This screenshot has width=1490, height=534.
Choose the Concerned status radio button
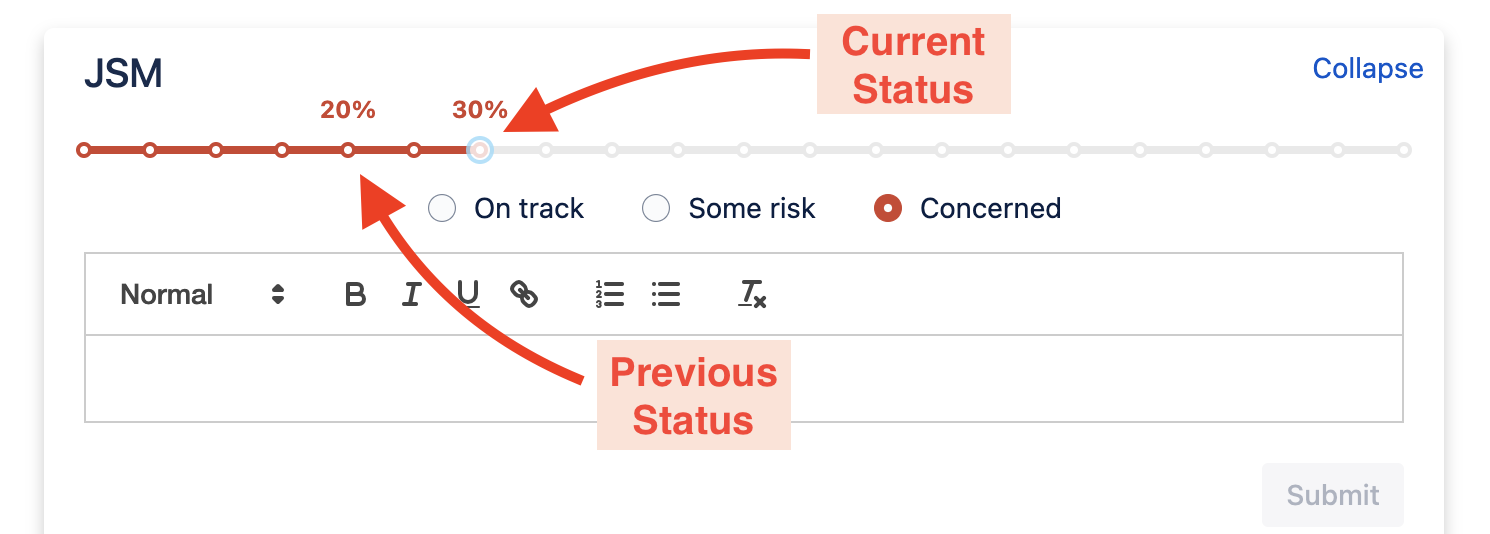tap(888, 208)
